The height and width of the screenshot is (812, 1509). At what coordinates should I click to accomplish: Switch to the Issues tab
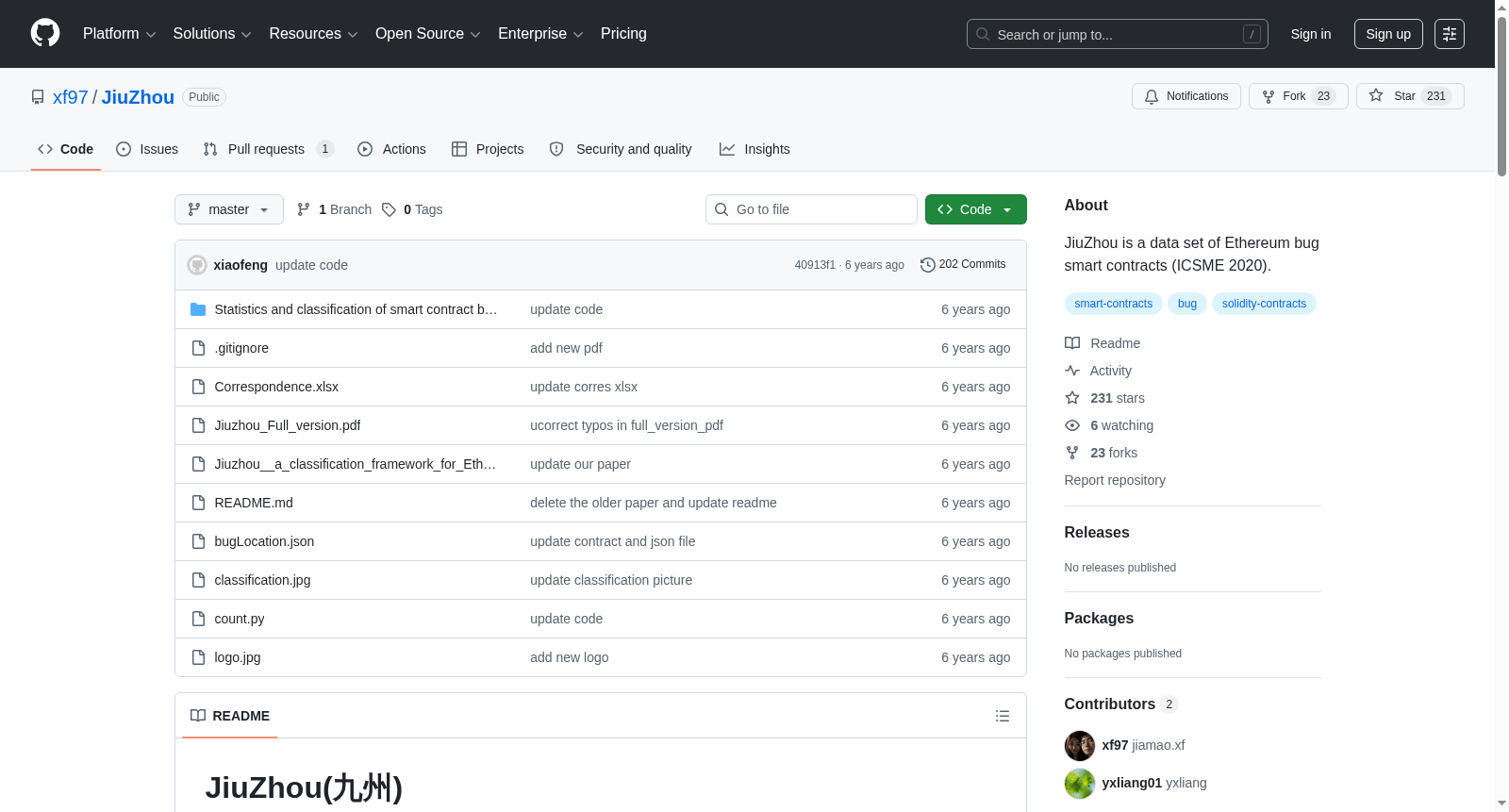tap(147, 149)
